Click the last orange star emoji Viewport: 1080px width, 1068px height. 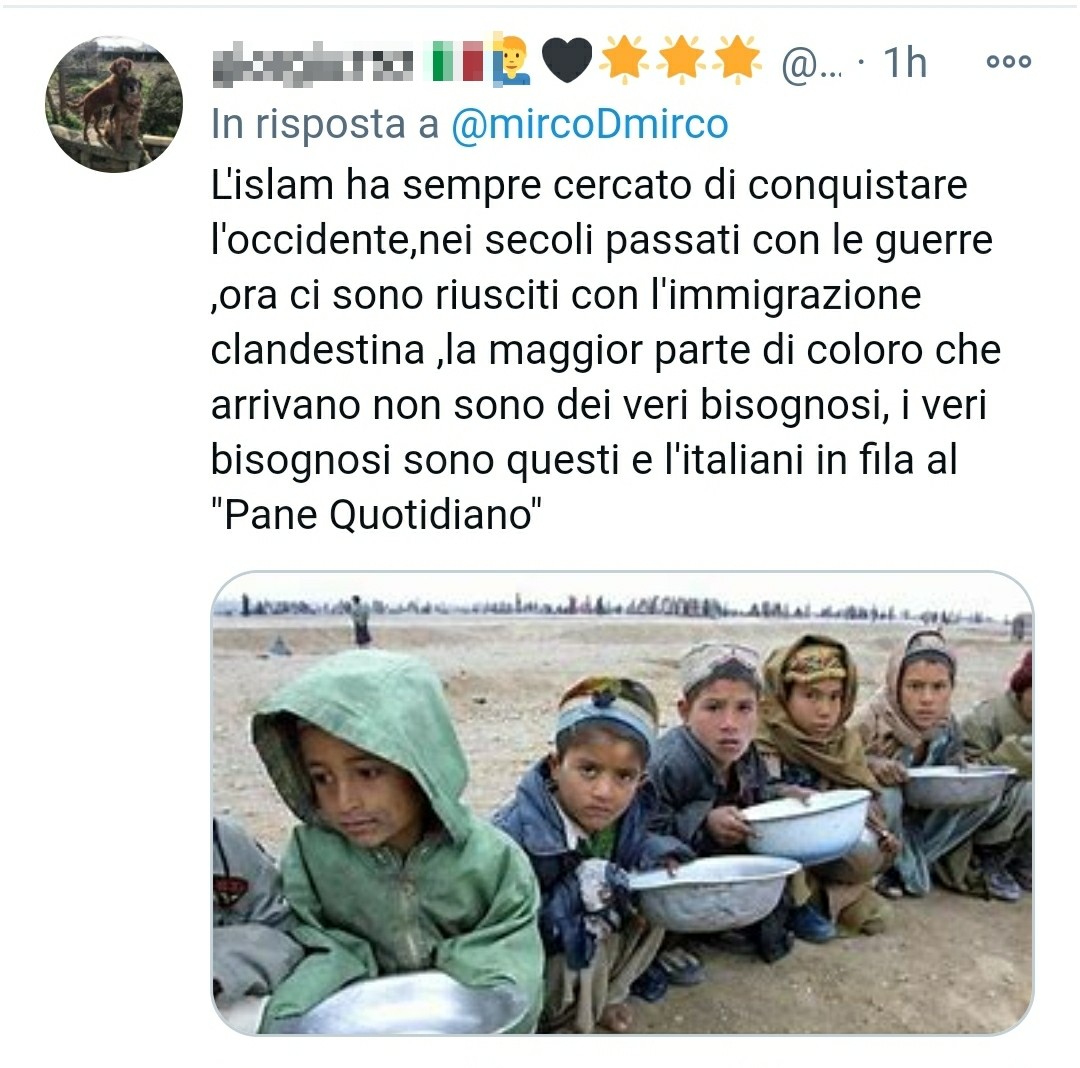736,59
